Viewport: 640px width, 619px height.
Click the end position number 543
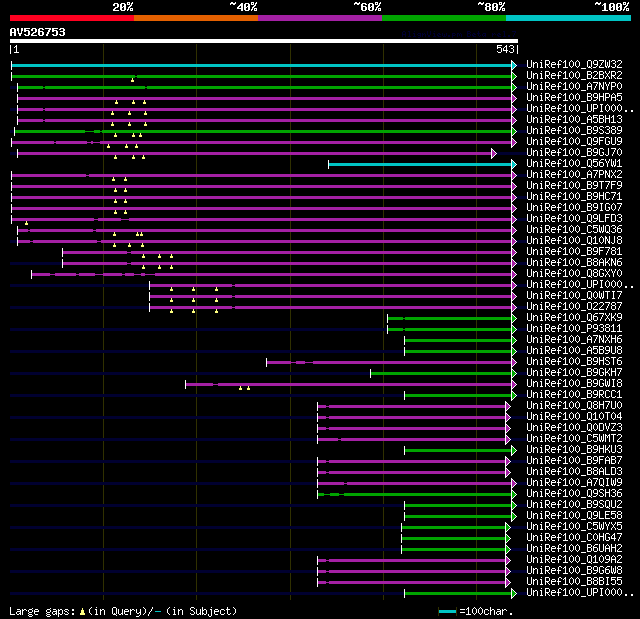[x=505, y=49]
